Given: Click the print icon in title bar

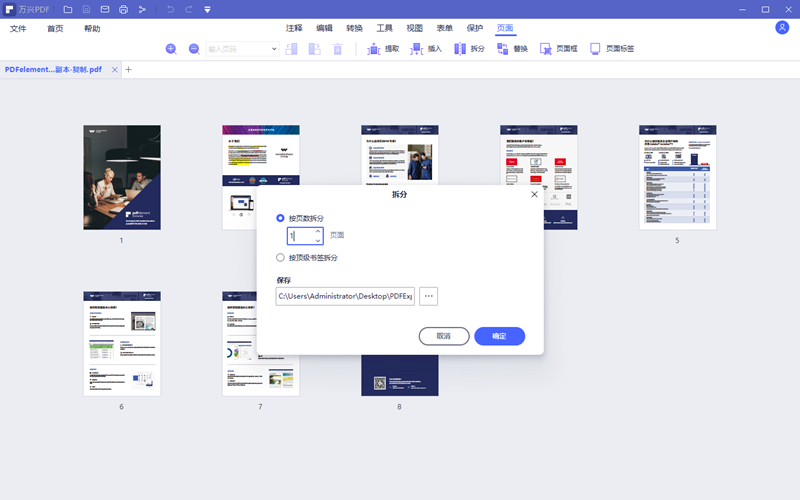Looking at the screenshot, I should (123, 9).
